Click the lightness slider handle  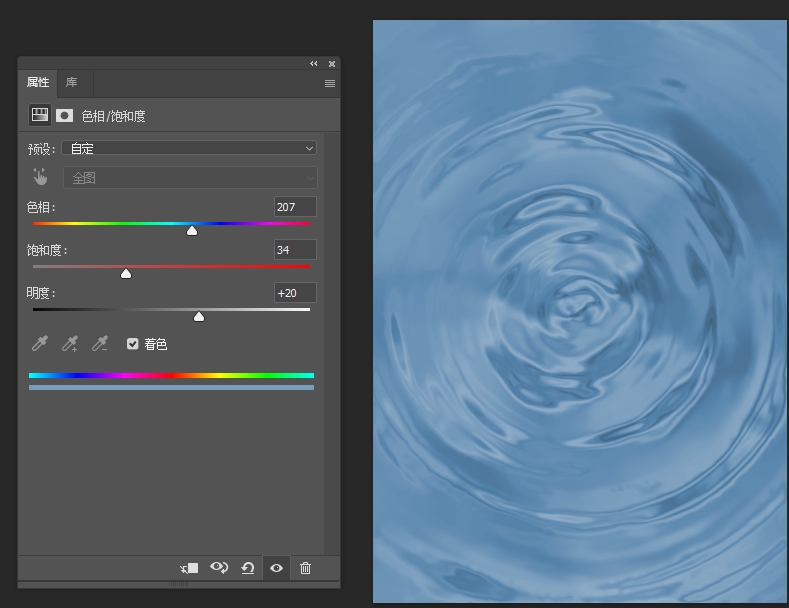coord(199,316)
